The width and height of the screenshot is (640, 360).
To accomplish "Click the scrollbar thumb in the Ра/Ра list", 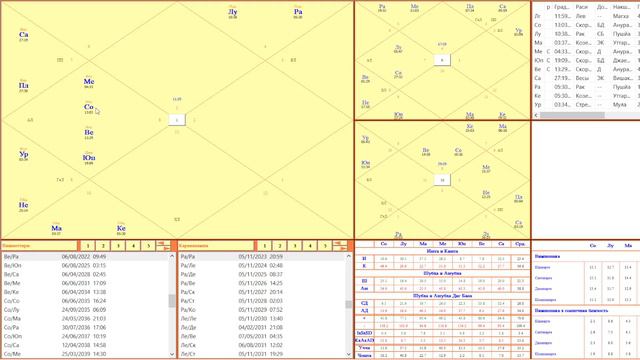I will click(x=349, y=304).
